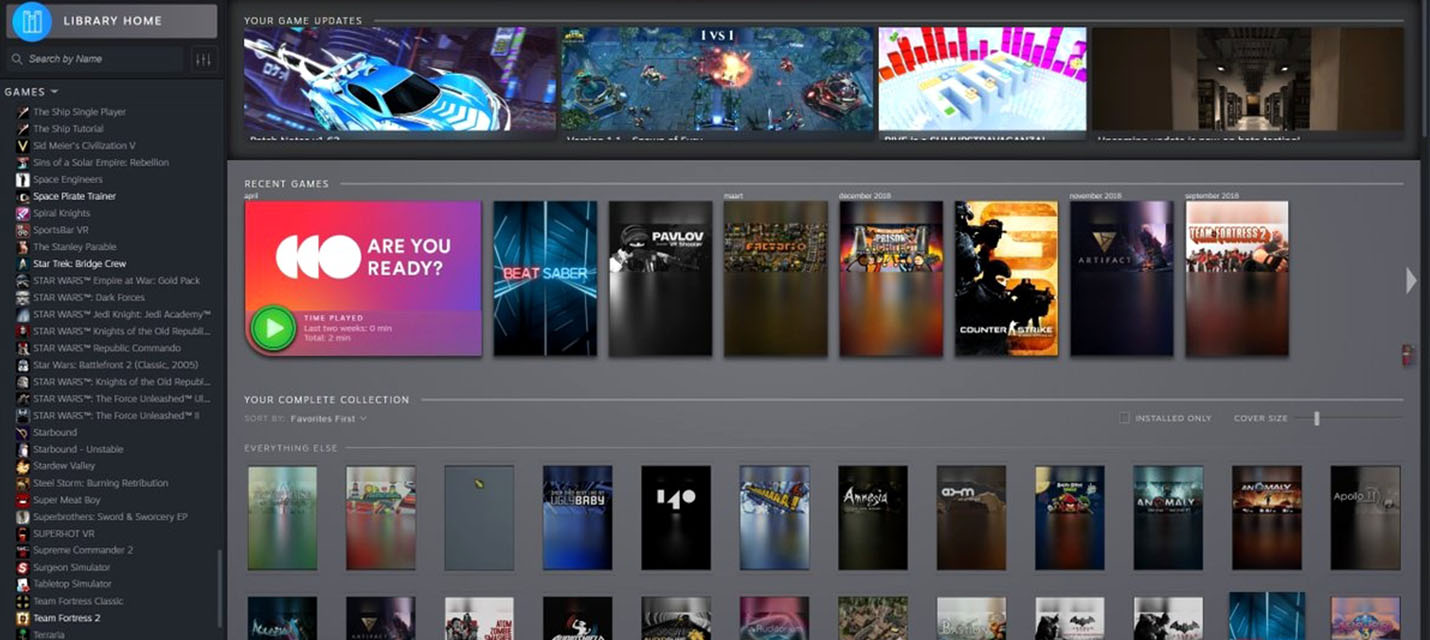This screenshot has width=1430, height=640.
Task: Adjust the Cover Size slider handle
Action: point(1317,418)
